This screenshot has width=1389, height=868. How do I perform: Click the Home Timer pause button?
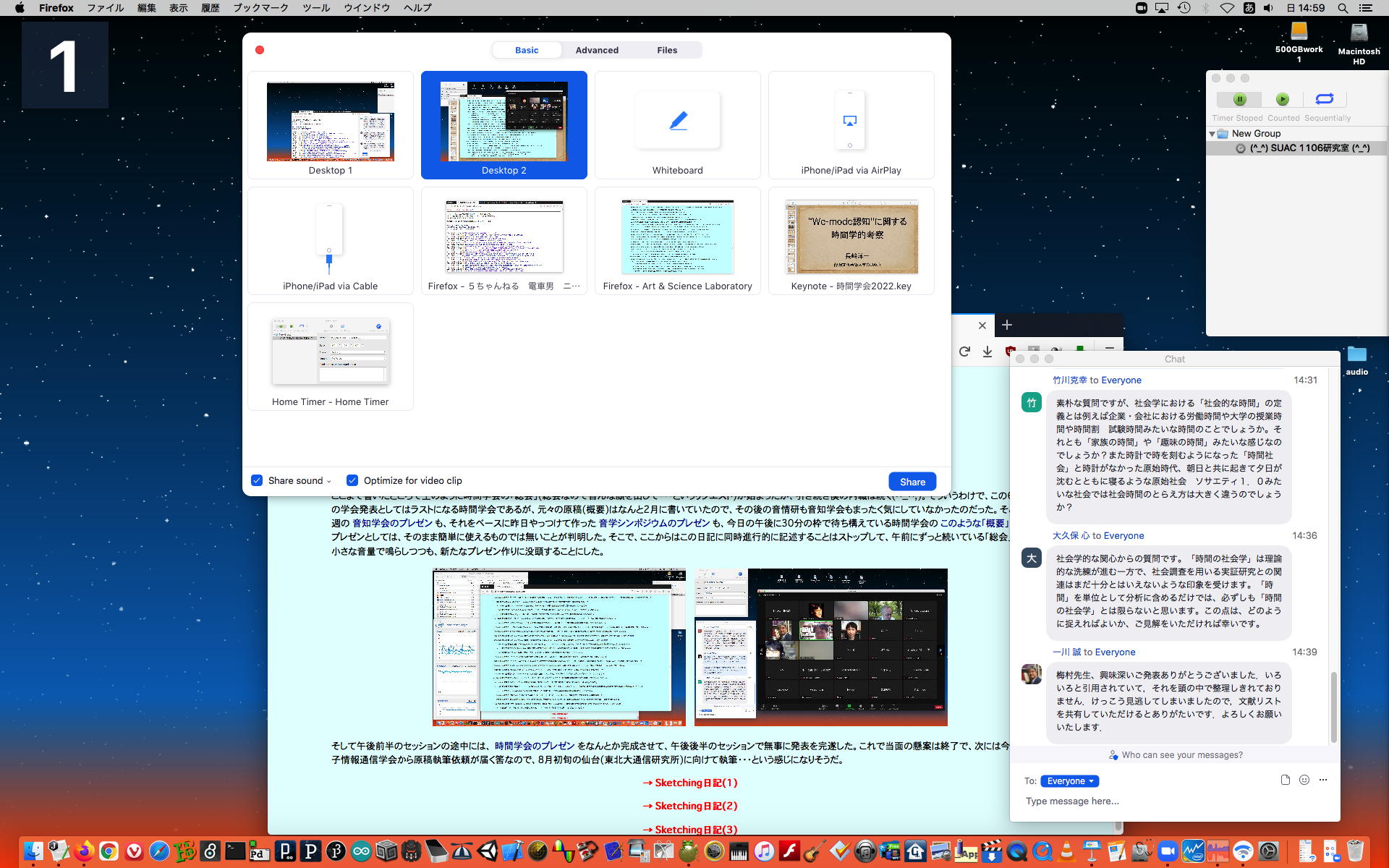pos(1239,99)
